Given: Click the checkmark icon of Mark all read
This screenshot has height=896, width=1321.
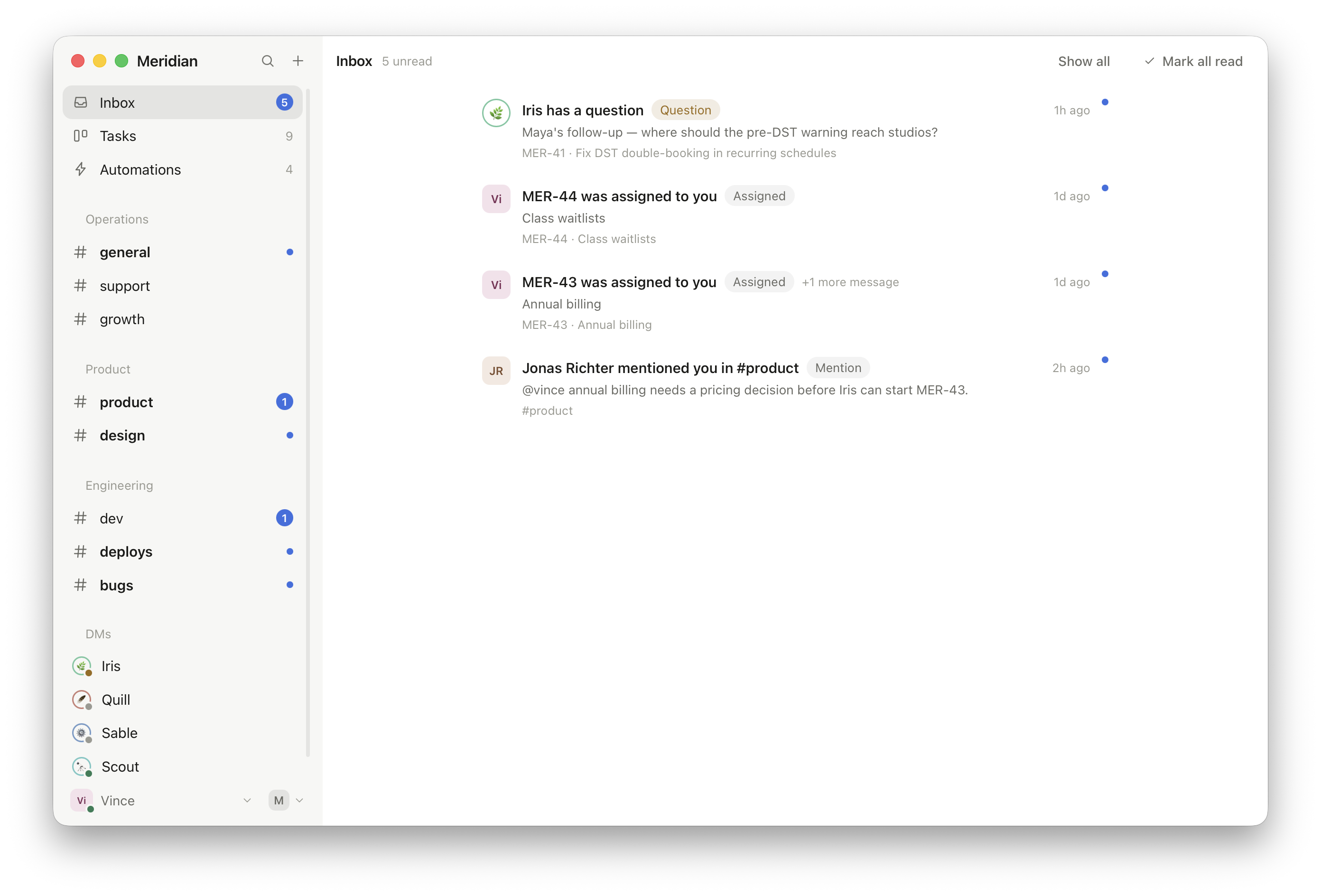Looking at the screenshot, I should [1149, 61].
